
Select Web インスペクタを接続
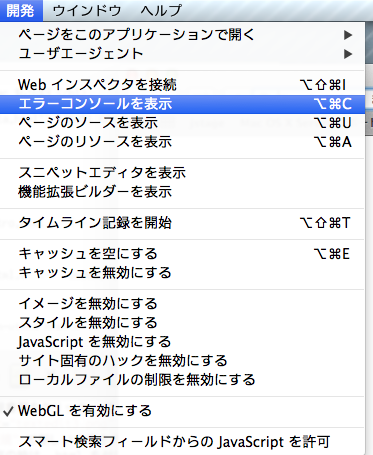click(x=182, y=85)
